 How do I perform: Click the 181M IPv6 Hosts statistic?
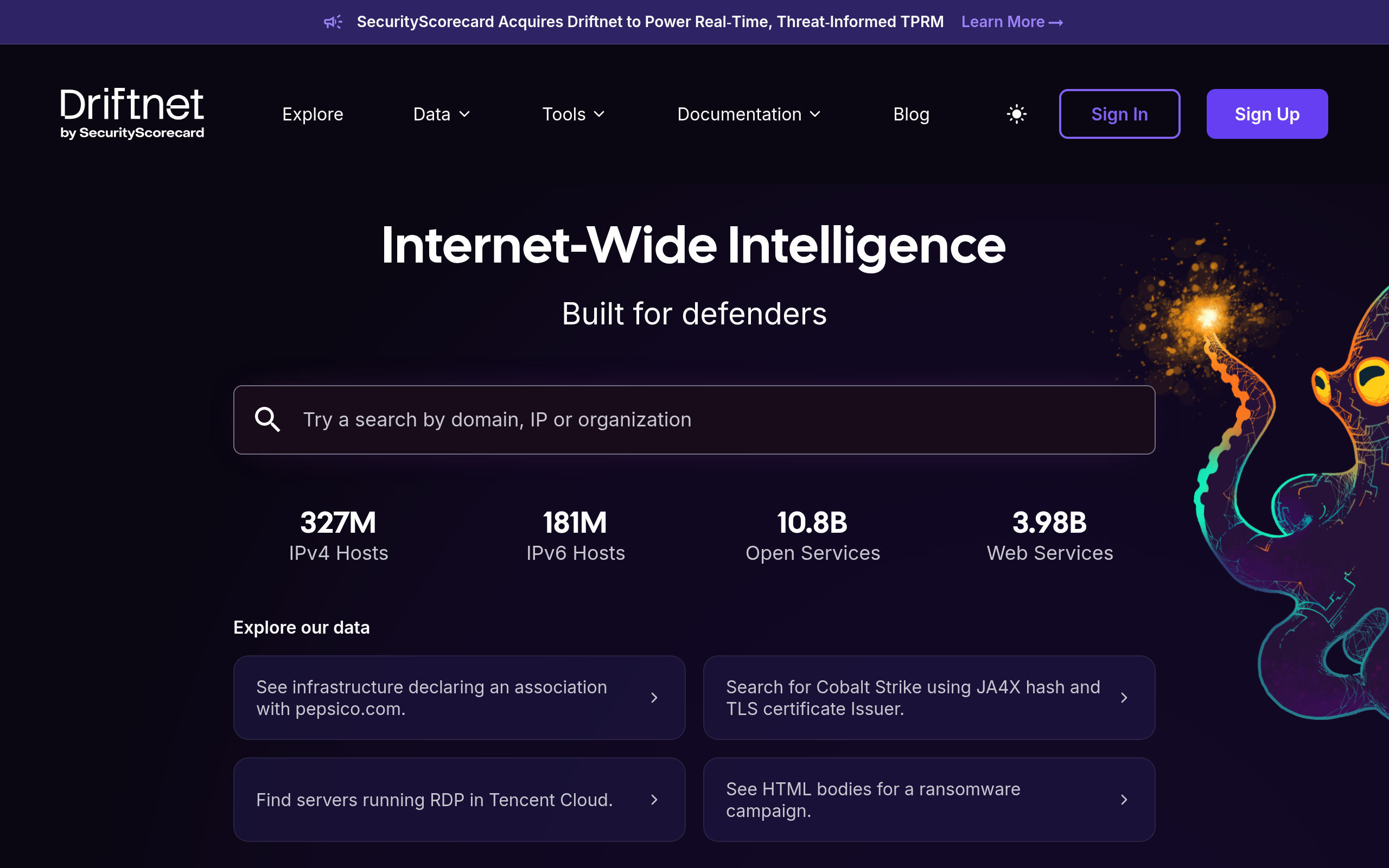coord(576,535)
